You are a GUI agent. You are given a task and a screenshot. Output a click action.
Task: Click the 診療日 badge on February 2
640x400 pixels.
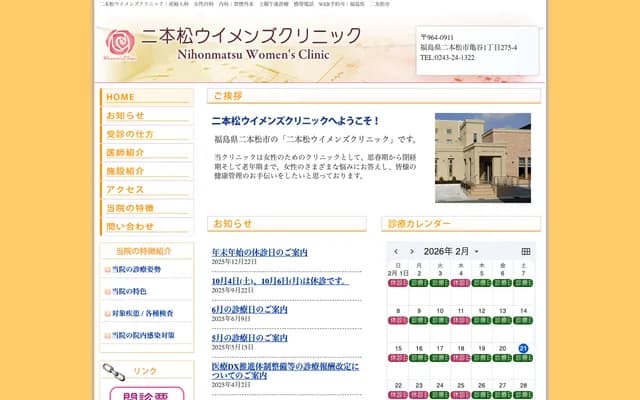coord(419,283)
